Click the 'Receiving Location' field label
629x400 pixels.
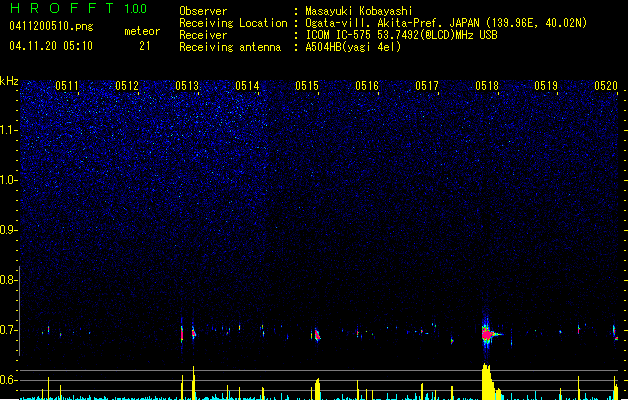(x=233, y=23)
